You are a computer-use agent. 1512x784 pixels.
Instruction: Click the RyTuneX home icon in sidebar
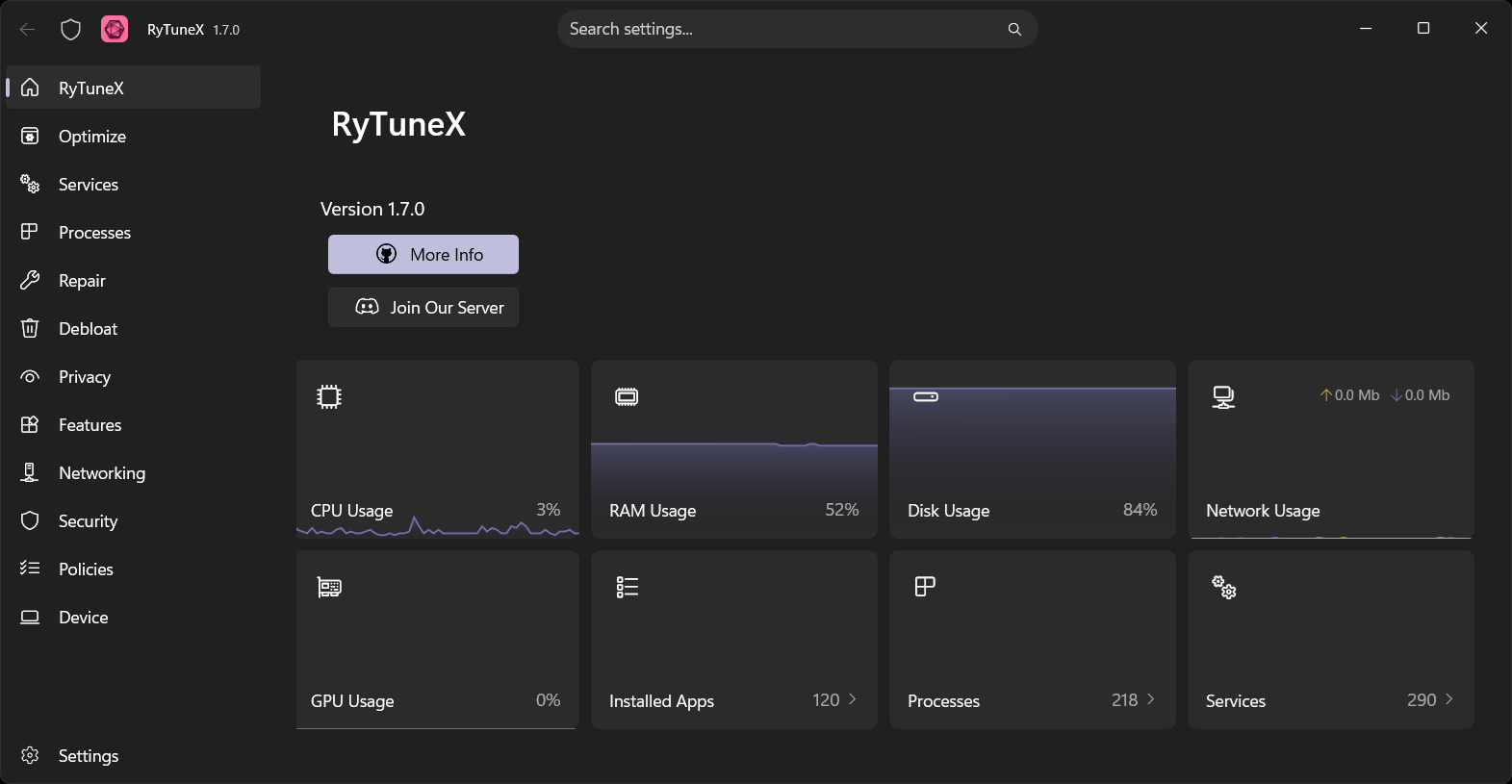30,88
